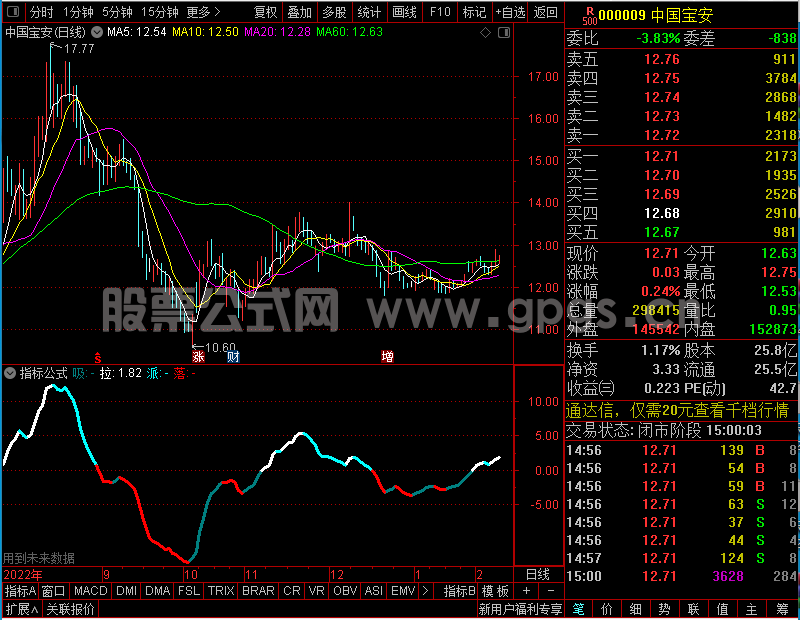Select the 联 linked tab
This screenshot has width=800, height=620.
click(x=693, y=609)
